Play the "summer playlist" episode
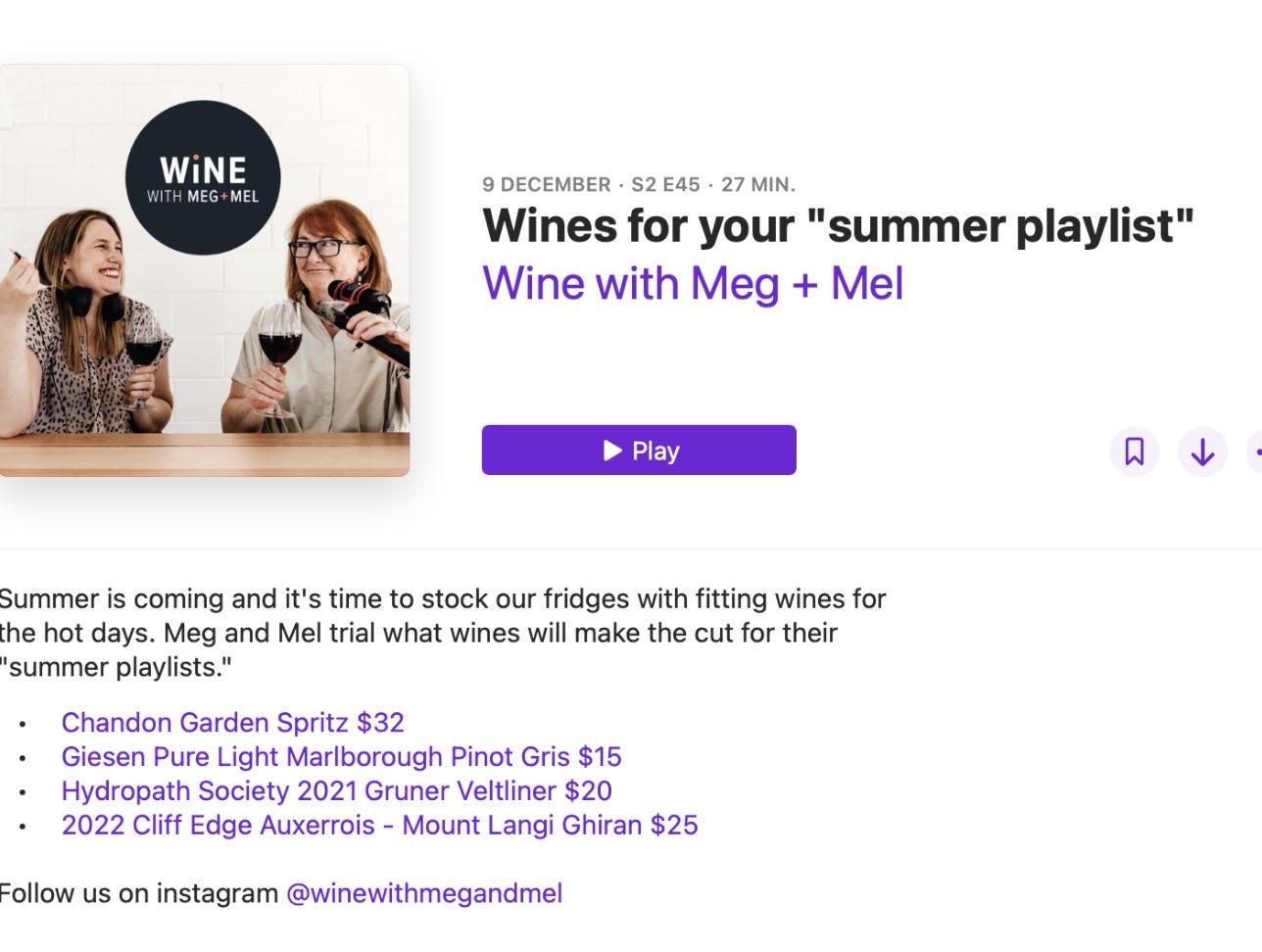 tap(639, 451)
